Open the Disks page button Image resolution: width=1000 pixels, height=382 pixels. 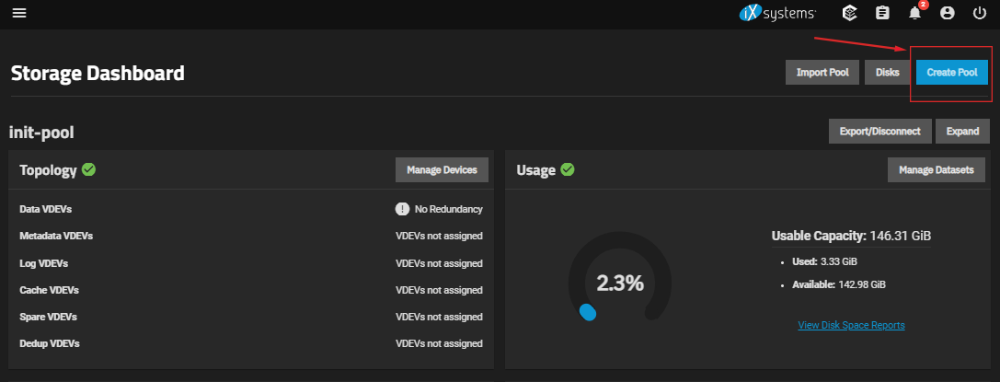(887, 73)
